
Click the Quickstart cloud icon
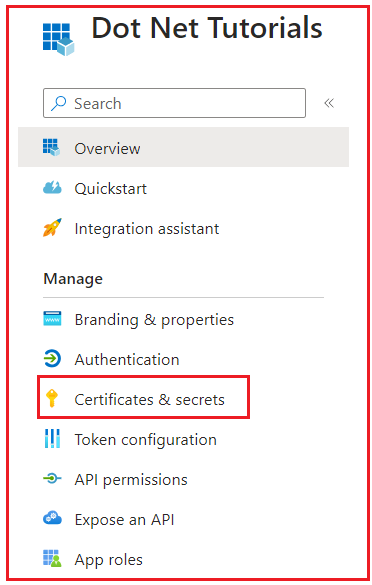click(52, 188)
